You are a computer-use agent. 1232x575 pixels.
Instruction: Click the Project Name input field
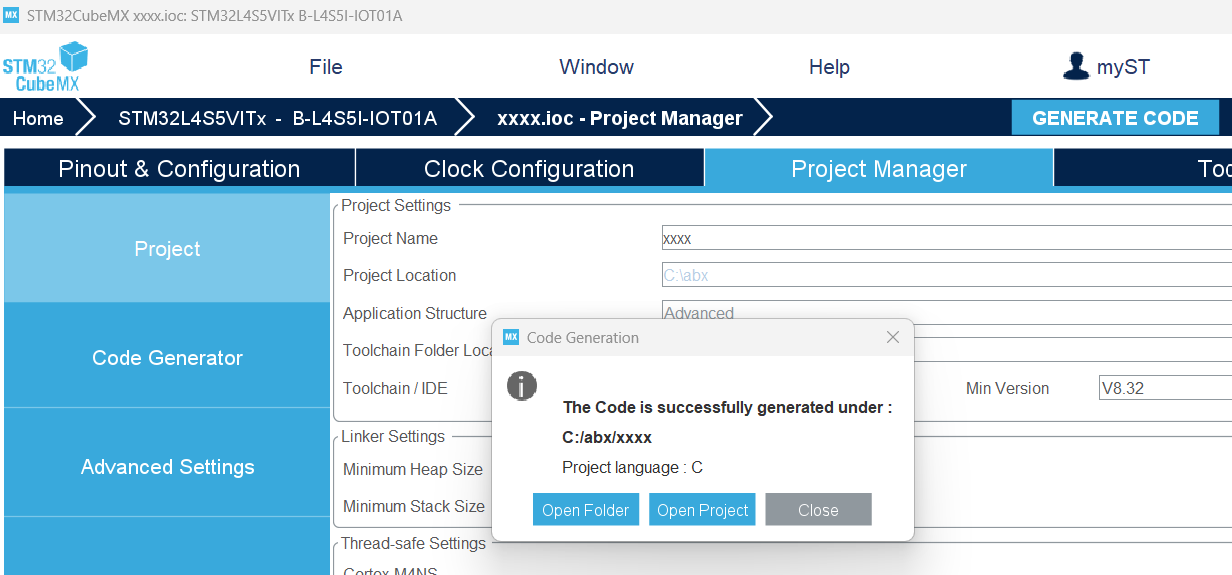pos(945,238)
